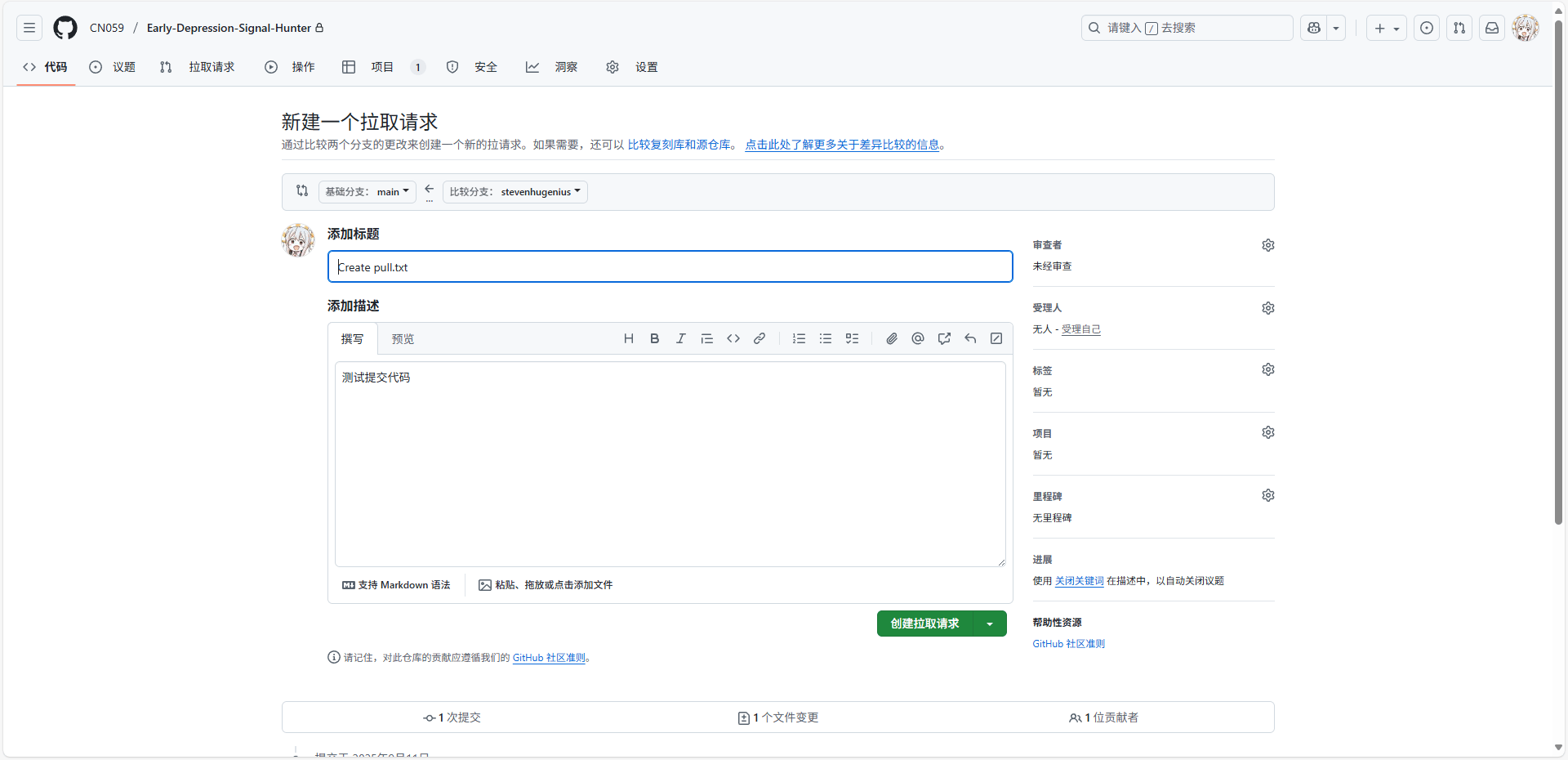Click the mention (@) icon
This screenshot has width=1568, height=760.
918,338
